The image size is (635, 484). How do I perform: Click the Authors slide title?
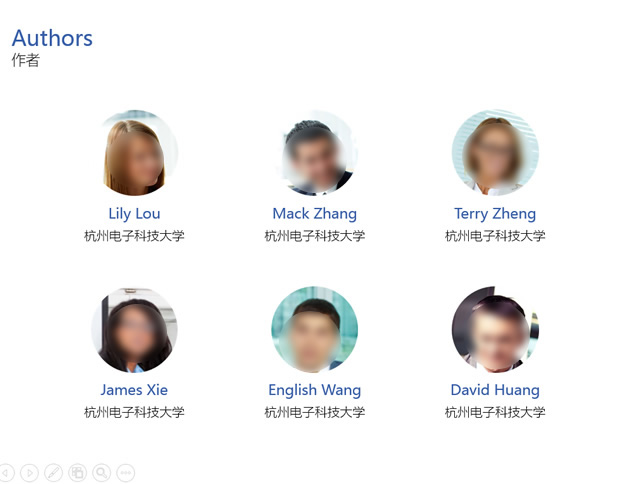52,38
